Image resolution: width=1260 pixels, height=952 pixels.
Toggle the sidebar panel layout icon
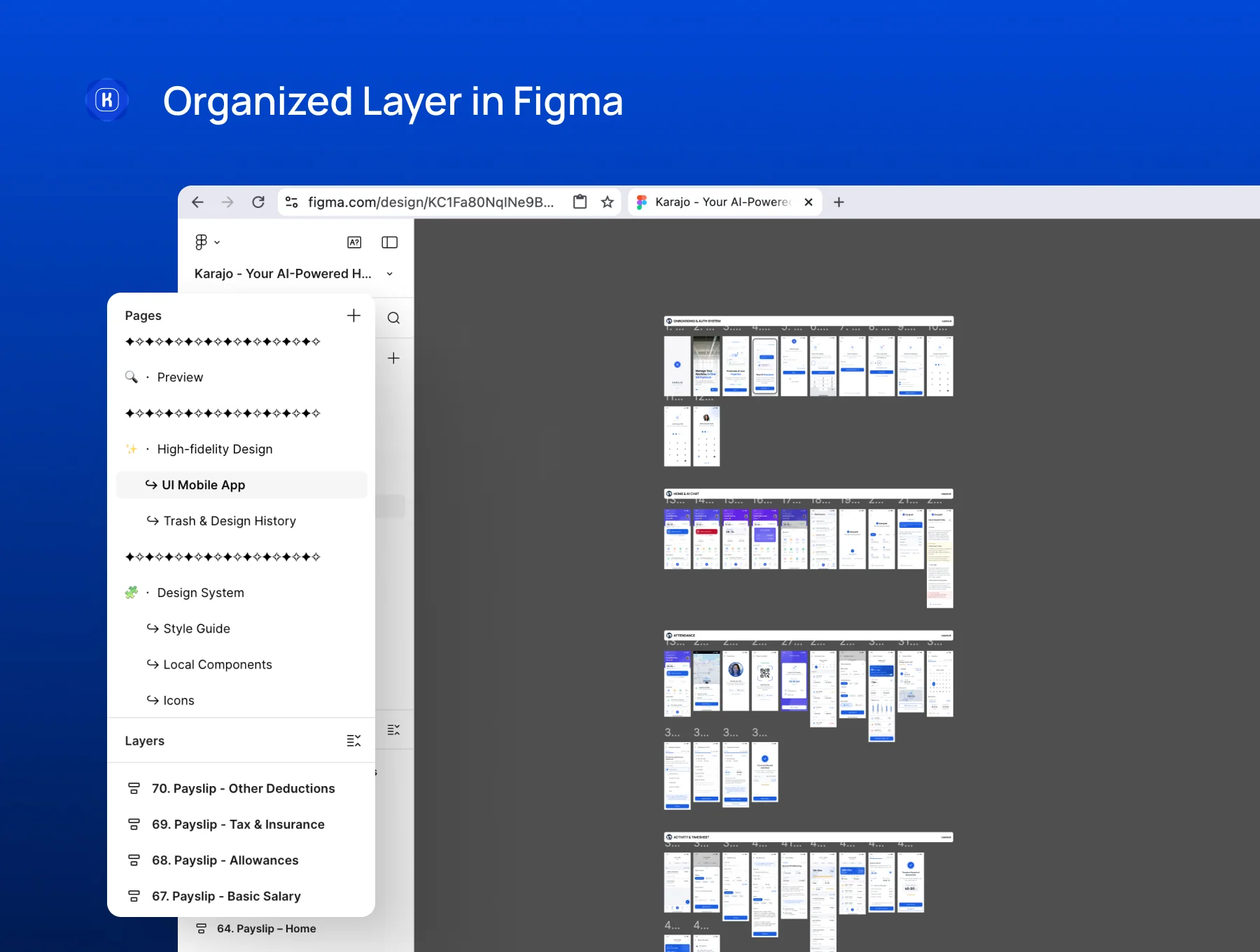coord(389,242)
